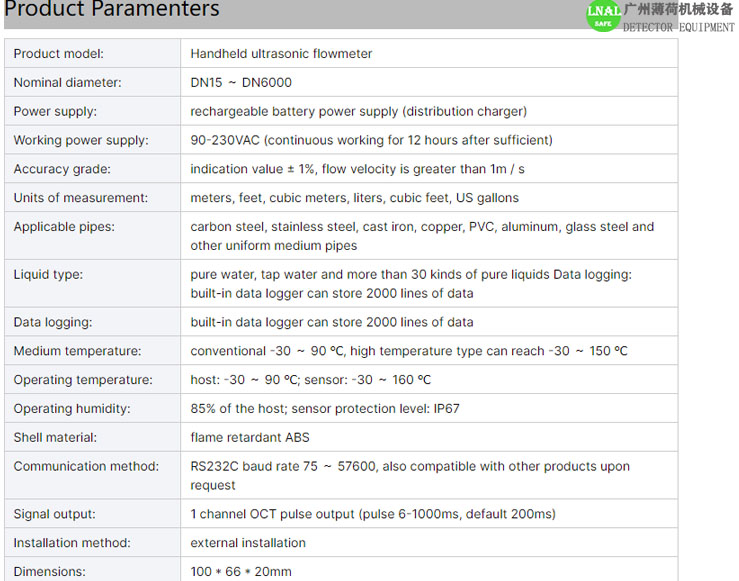Select the Operating temperature label

[x=83, y=380]
